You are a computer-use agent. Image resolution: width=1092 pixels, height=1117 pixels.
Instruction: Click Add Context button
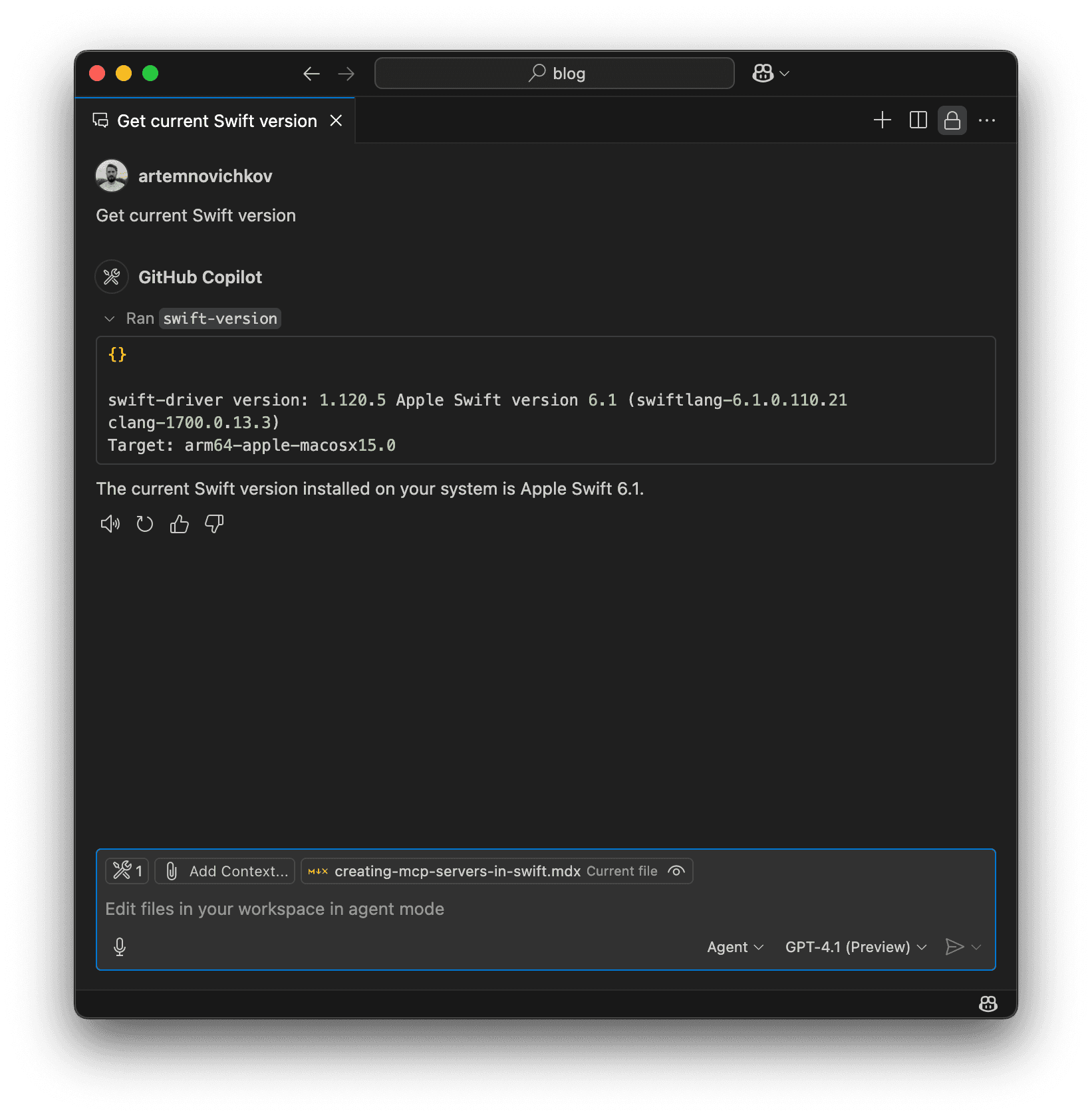click(x=225, y=871)
